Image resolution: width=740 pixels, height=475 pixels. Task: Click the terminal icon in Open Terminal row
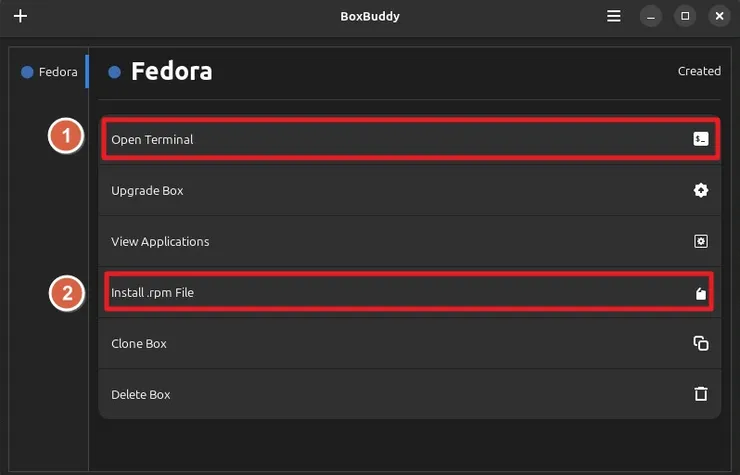pos(701,139)
